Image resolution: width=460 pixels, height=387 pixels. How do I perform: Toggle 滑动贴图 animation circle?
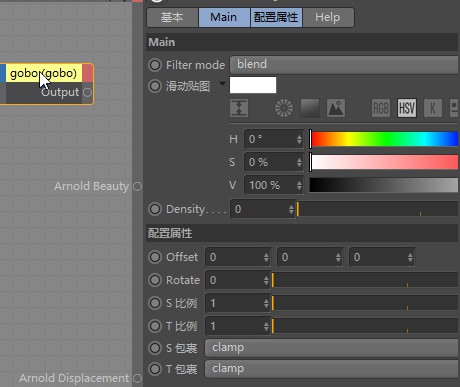(155, 86)
